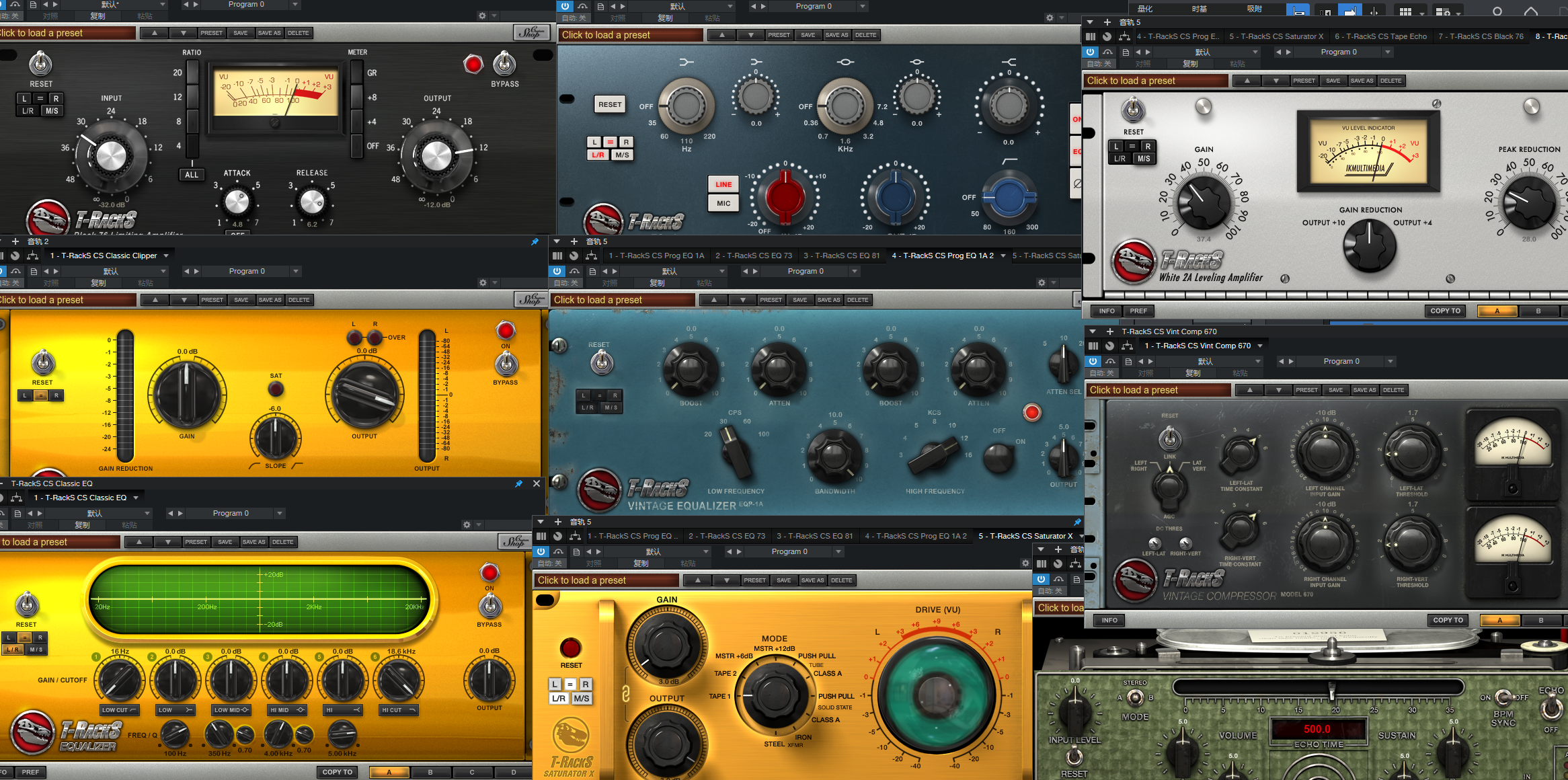Open the Custom Shop from the Black 76 plugin

click(531, 32)
